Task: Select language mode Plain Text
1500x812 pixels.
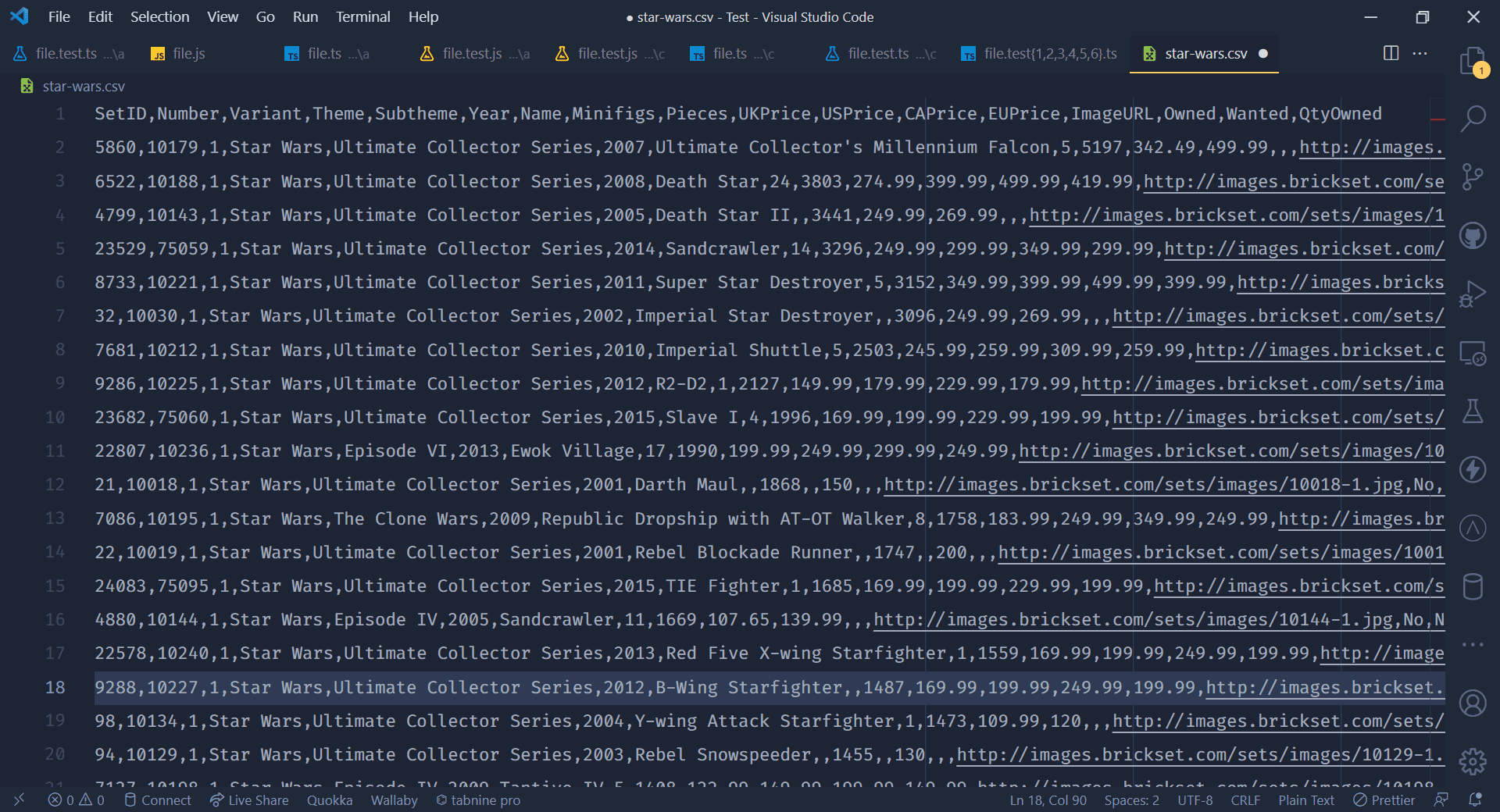Action: (x=1306, y=800)
